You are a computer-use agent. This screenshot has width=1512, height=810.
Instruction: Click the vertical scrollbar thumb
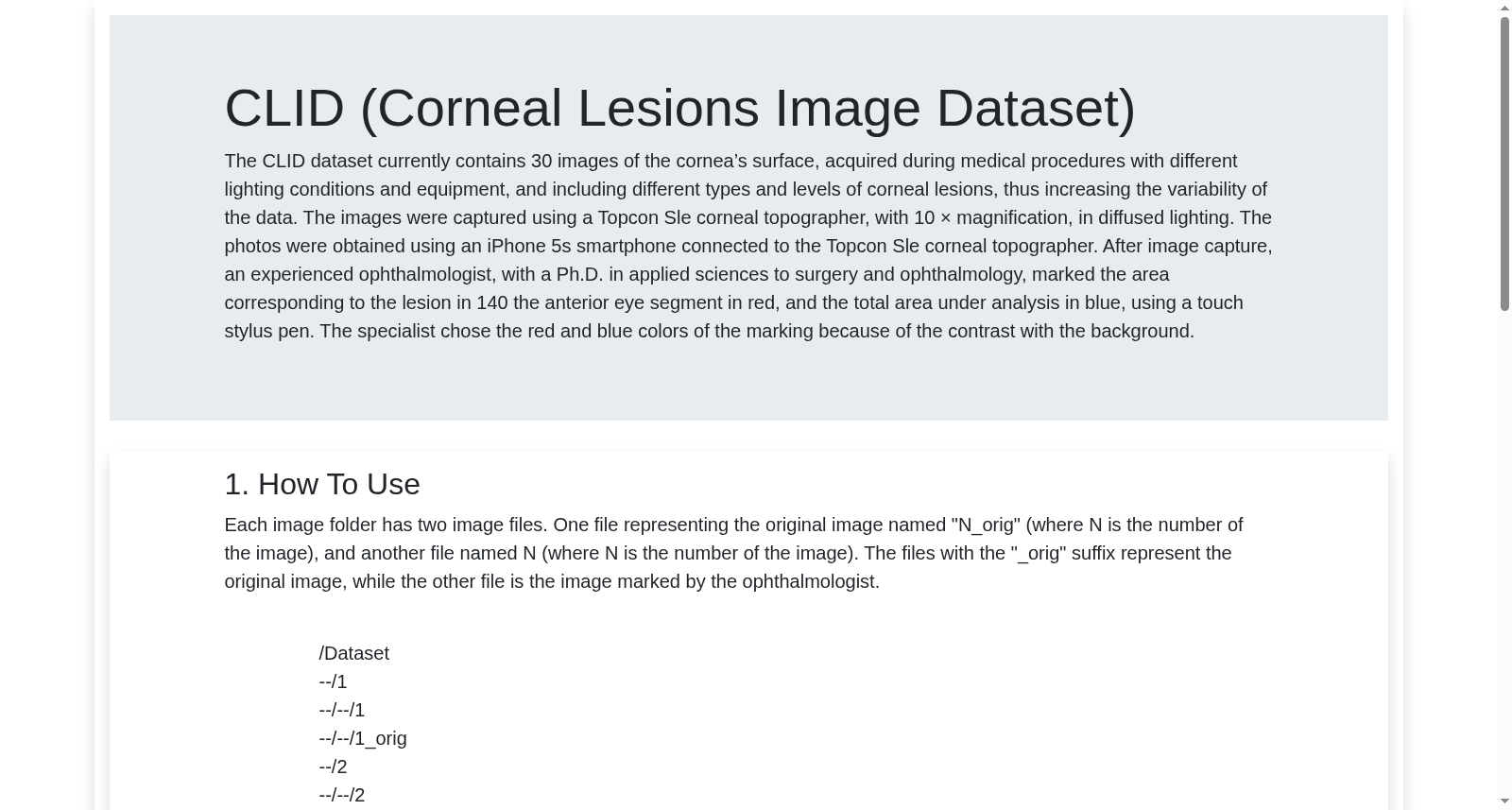[1504, 164]
